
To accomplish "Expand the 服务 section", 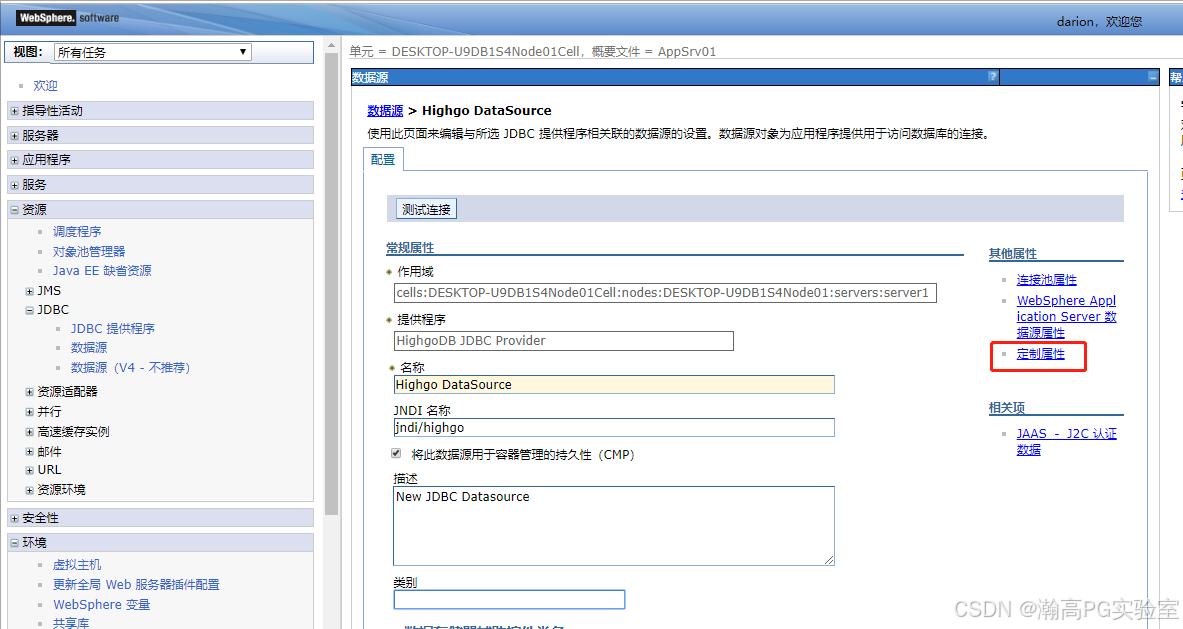I will point(14,185).
